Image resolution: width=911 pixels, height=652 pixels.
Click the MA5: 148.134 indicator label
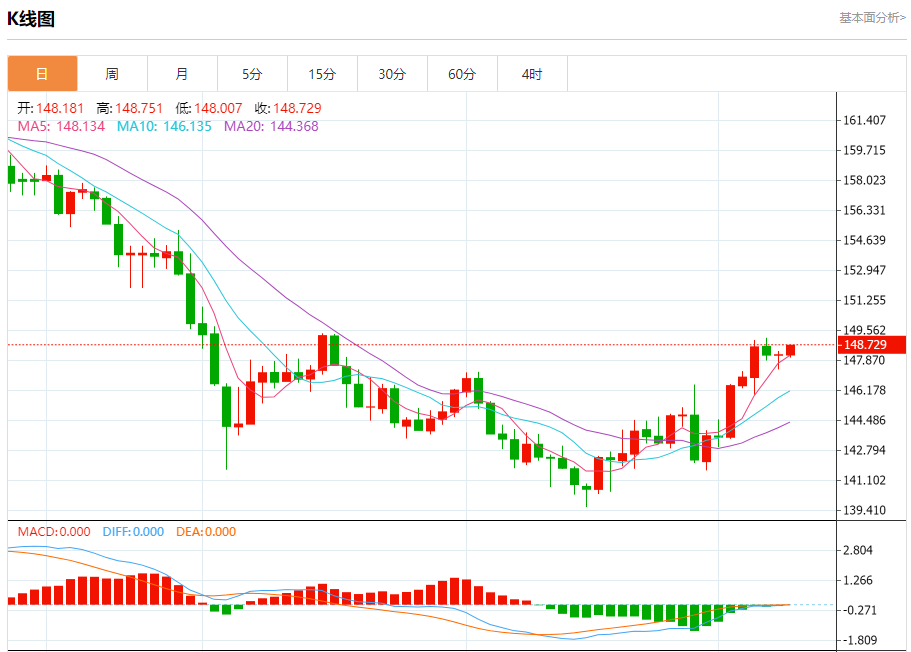pos(61,126)
